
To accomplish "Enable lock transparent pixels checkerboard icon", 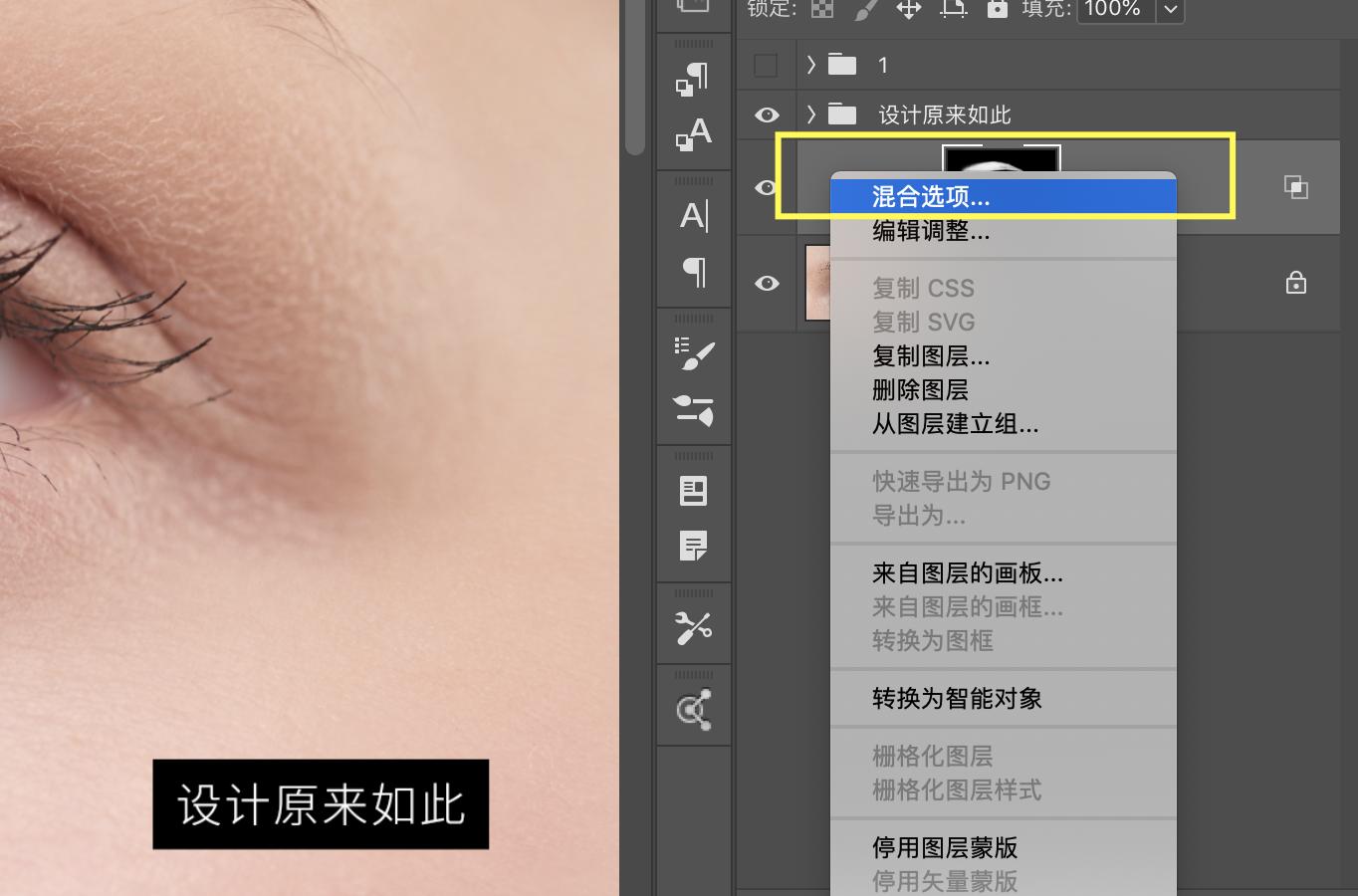I will pos(822,10).
